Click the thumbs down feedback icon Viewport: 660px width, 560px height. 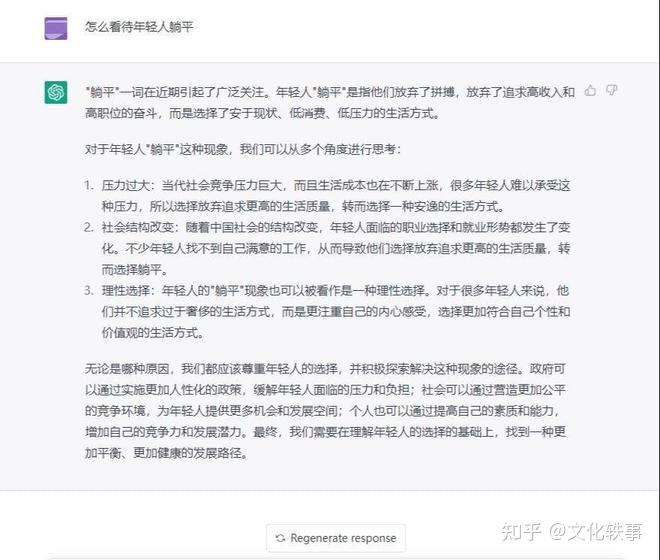pos(612,91)
